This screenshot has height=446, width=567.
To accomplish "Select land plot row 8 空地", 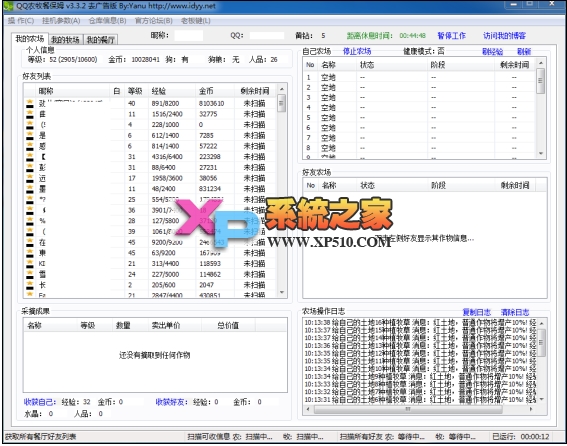I will click(420, 148).
